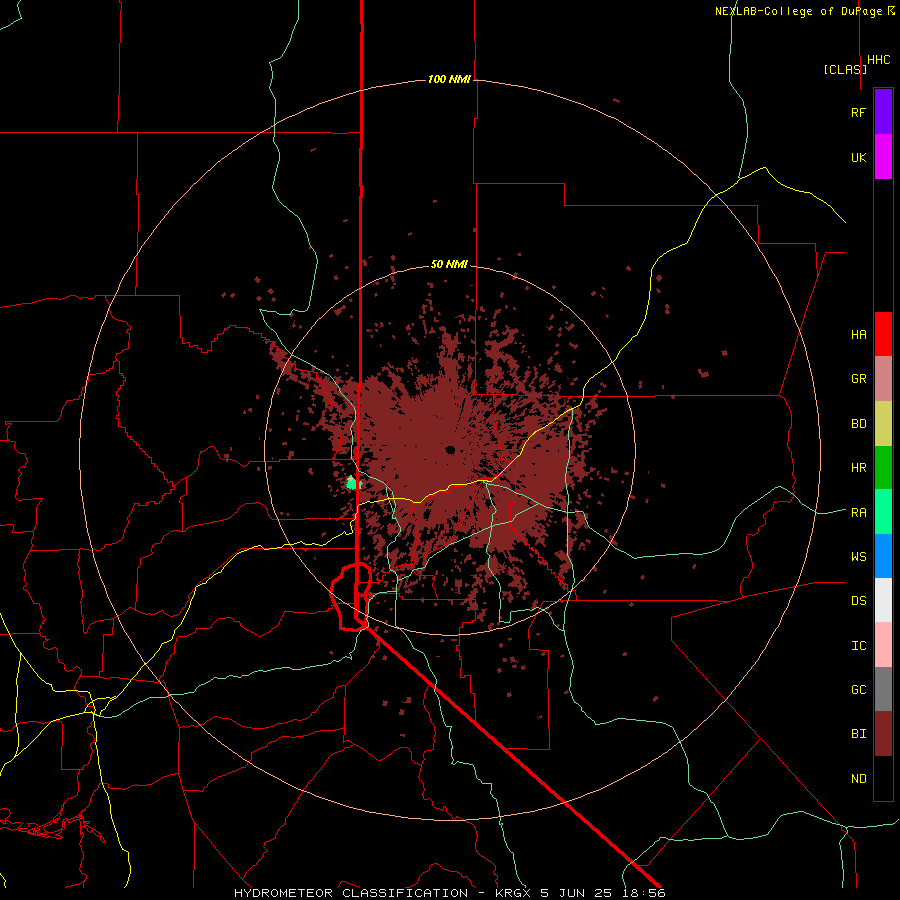Screen dimensions: 900x900
Task: Click the light pink IC color swatch
Action: click(x=883, y=645)
